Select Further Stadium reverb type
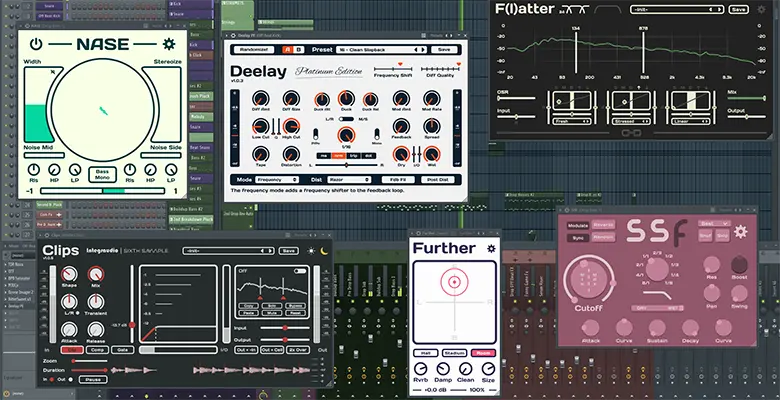 click(x=454, y=353)
